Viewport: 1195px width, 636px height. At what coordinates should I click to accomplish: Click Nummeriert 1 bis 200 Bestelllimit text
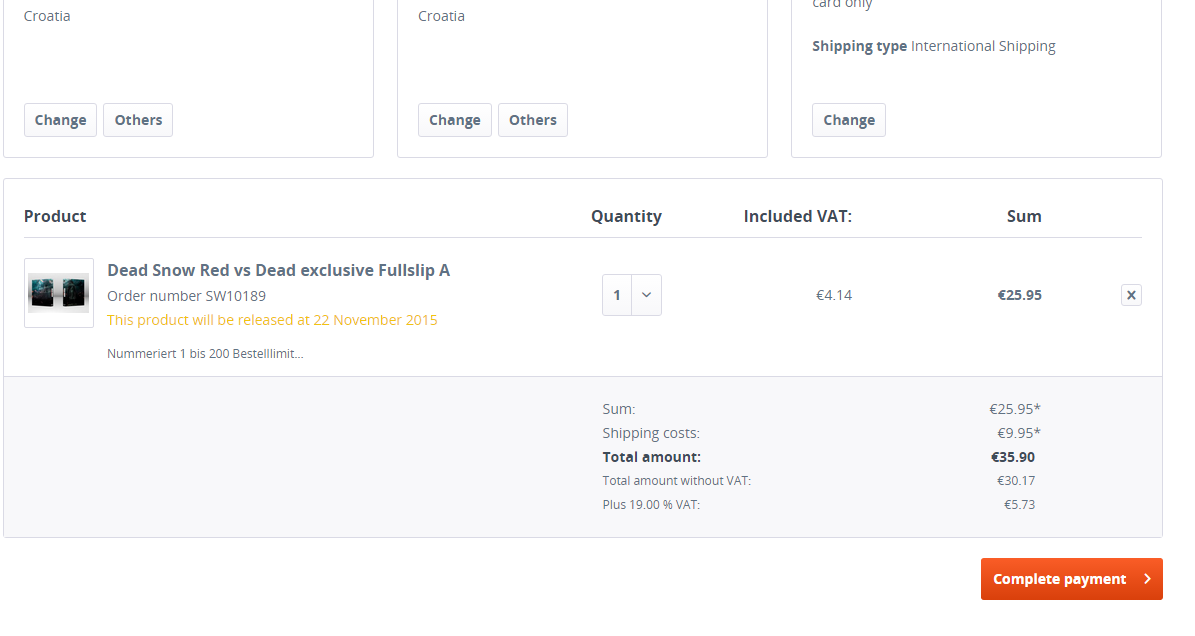(x=205, y=353)
